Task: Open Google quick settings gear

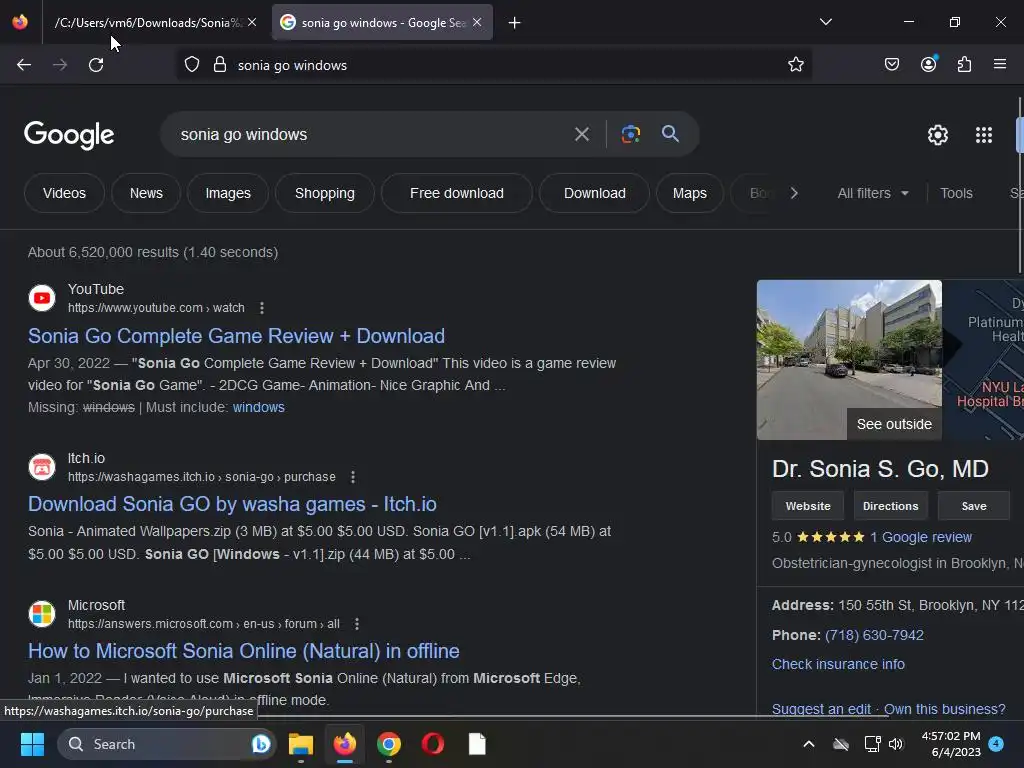Action: [x=938, y=135]
